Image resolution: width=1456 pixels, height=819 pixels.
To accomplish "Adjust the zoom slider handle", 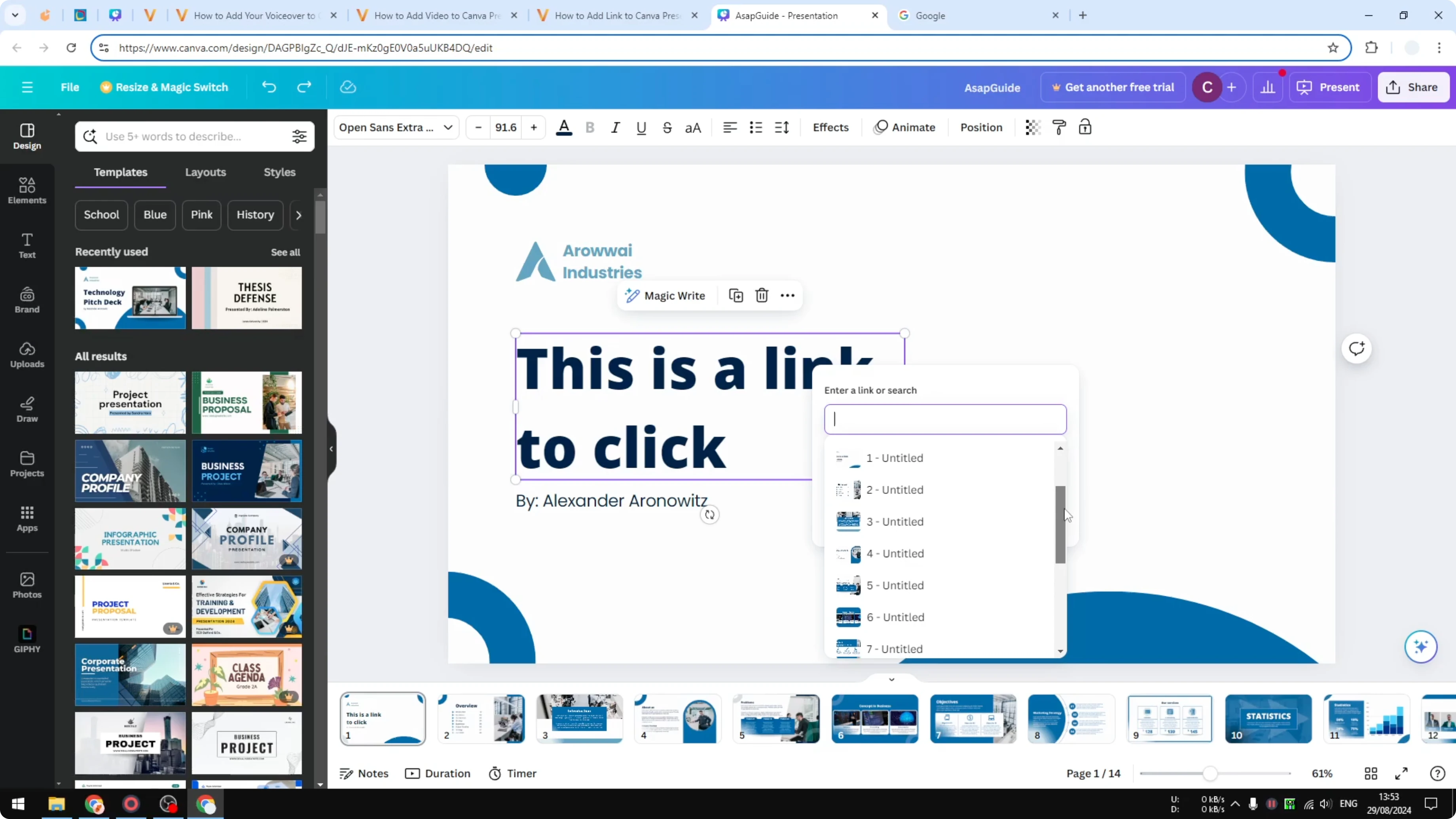I will pos(1210,773).
